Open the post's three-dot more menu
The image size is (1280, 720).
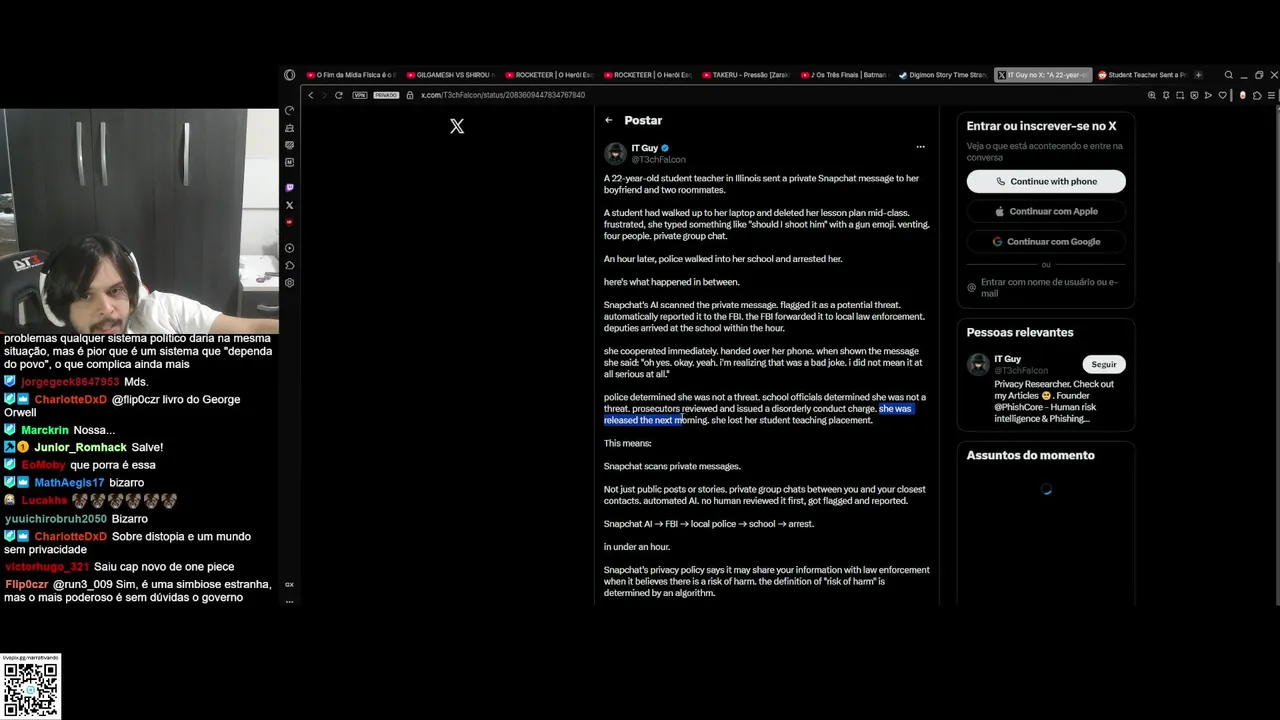[921, 147]
